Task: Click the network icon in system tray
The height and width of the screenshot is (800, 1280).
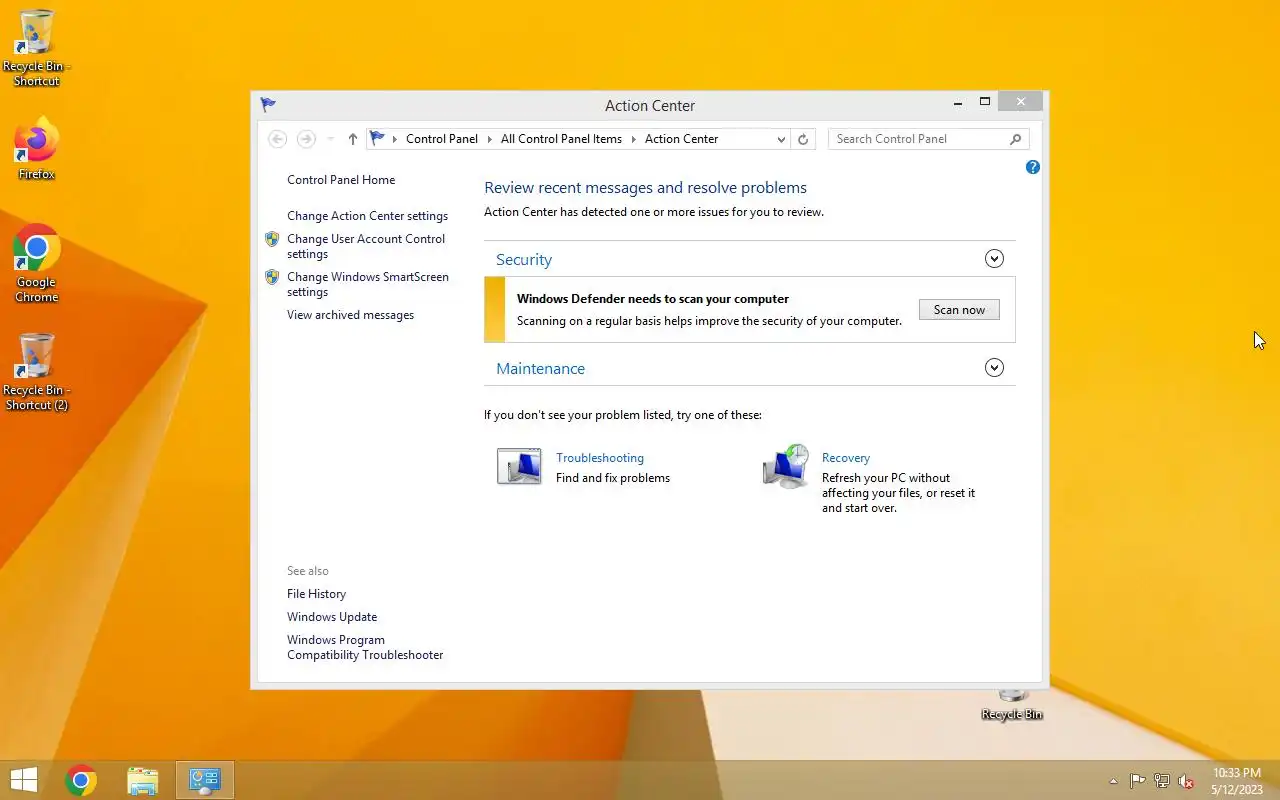Action: [1162, 781]
